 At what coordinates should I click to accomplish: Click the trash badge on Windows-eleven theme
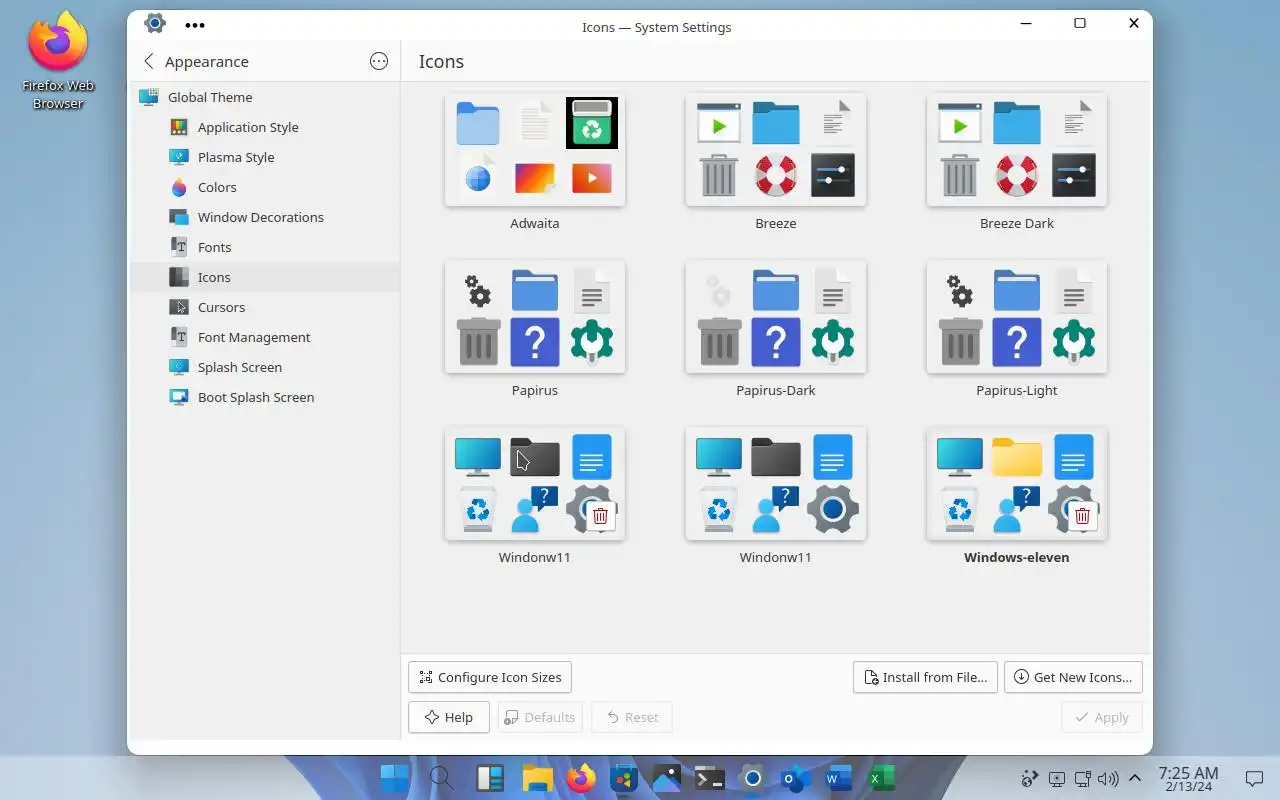tap(1082, 516)
